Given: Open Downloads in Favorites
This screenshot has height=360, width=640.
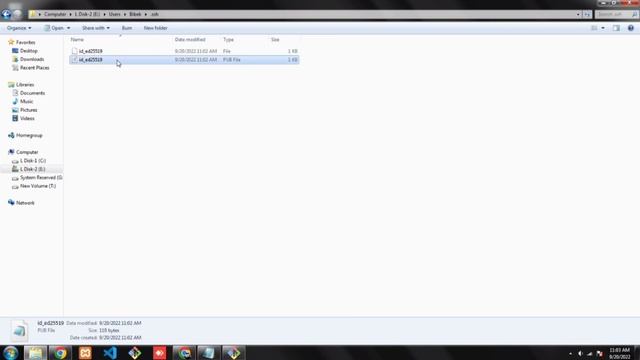Looking at the screenshot, I should click(x=32, y=59).
